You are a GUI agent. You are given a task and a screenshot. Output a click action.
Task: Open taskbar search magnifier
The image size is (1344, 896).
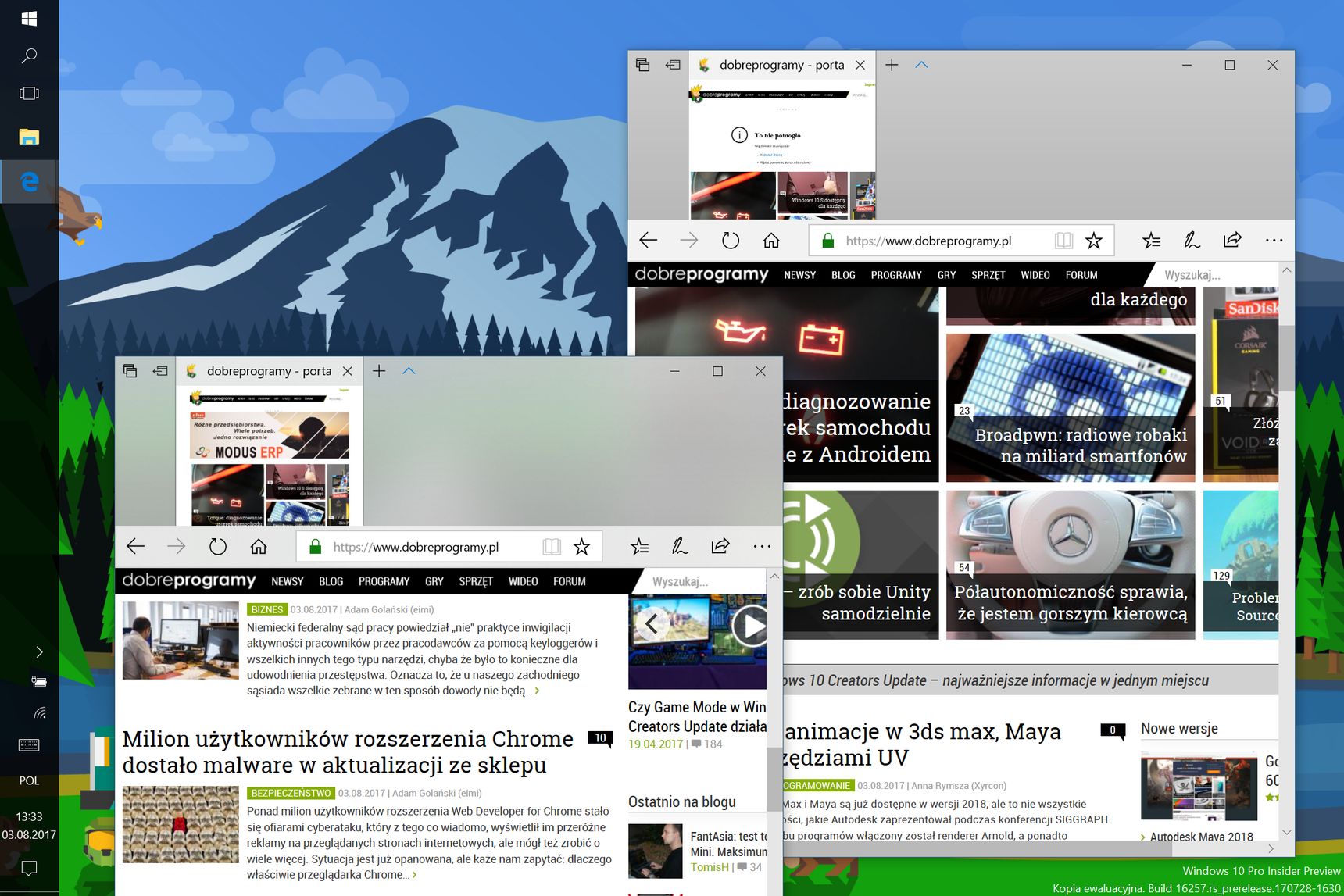[29, 55]
